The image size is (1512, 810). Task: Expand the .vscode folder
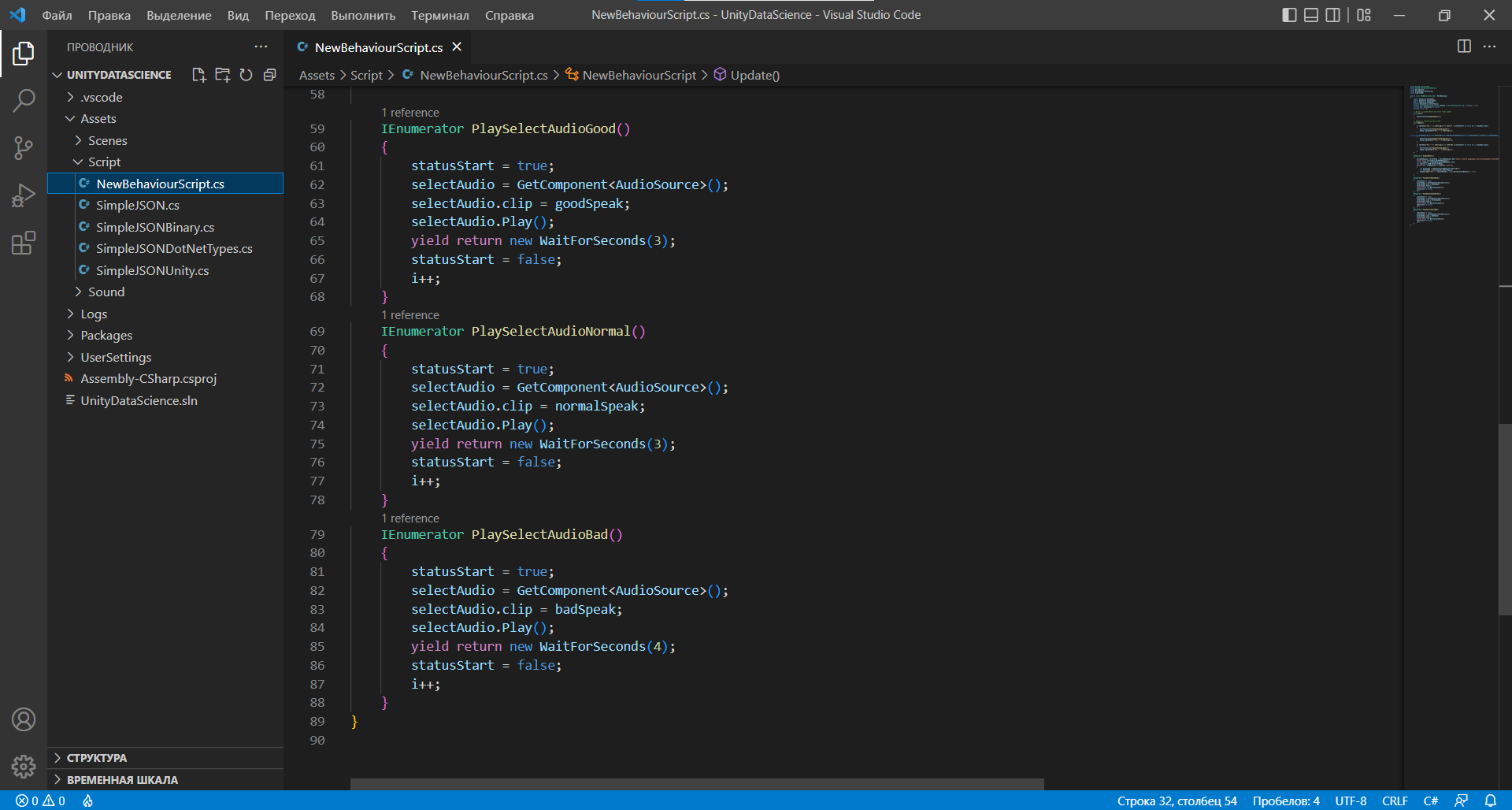click(165, 97)
